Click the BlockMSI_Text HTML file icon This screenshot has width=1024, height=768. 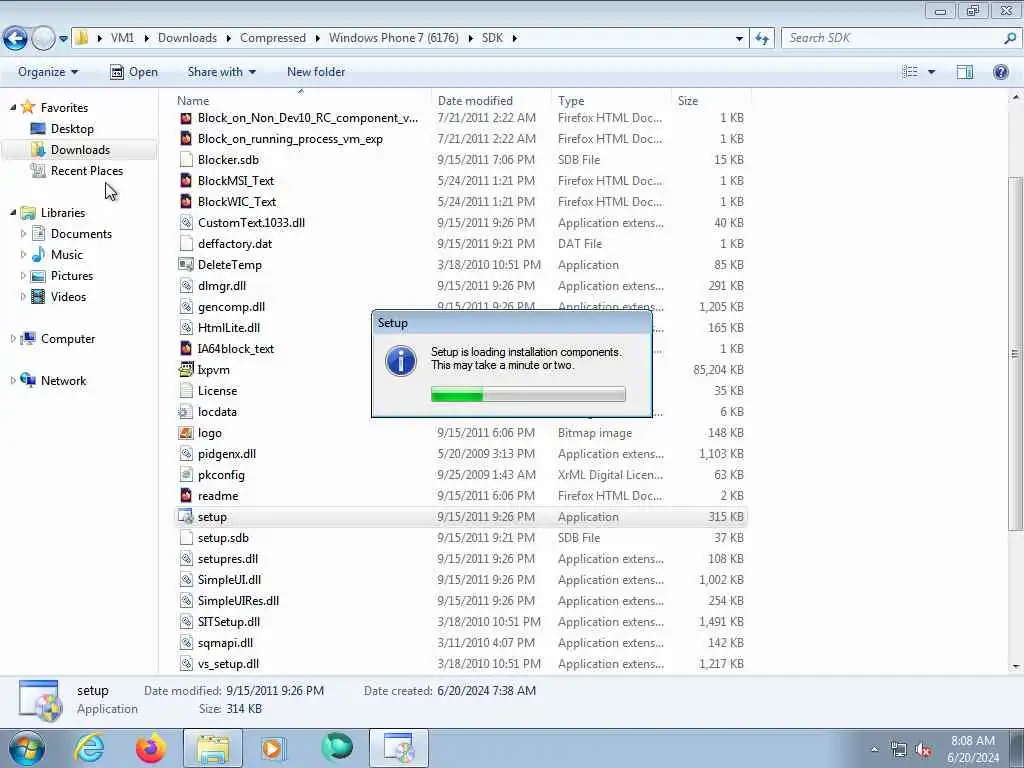pos(186,180)
